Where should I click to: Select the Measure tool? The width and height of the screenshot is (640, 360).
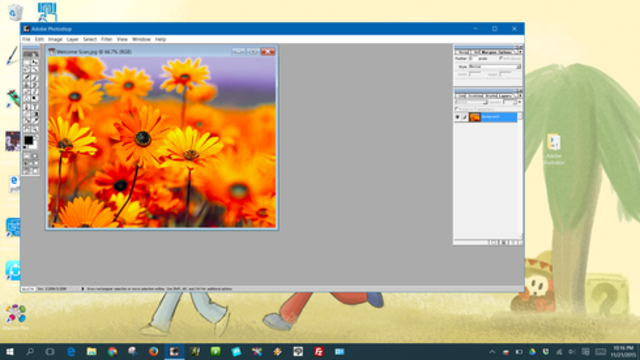click(x=27, y=113)
